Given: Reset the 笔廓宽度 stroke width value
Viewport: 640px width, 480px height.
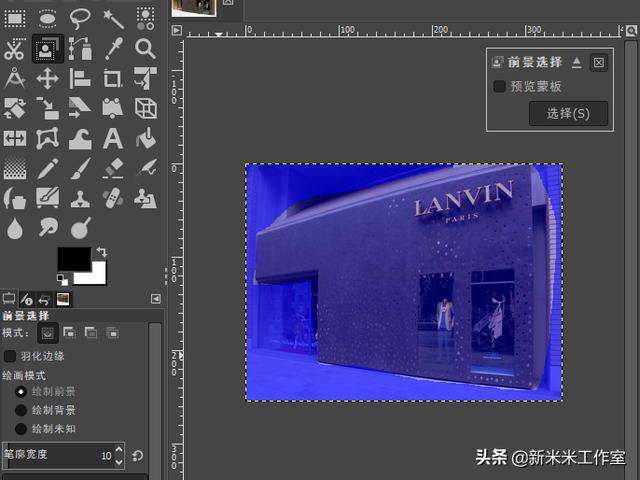Looking at the screenshot, I should [138, 456].
